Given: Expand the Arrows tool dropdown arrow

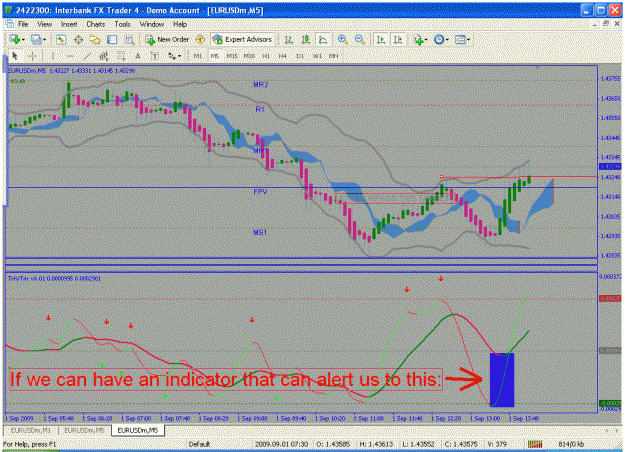Looking at the screenshot, I should click(179, 57).
